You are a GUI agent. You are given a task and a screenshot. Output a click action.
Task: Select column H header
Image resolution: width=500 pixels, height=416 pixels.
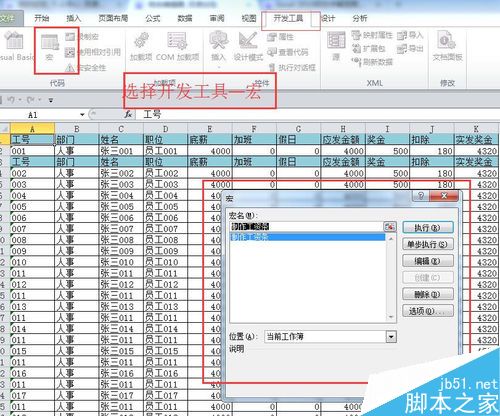(x=343, y=129)
